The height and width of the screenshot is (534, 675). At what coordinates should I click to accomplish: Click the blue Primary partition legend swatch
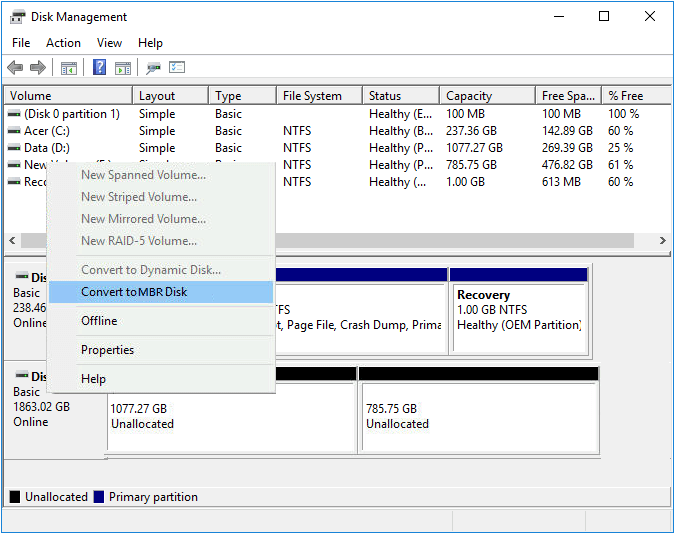point(98,497)
